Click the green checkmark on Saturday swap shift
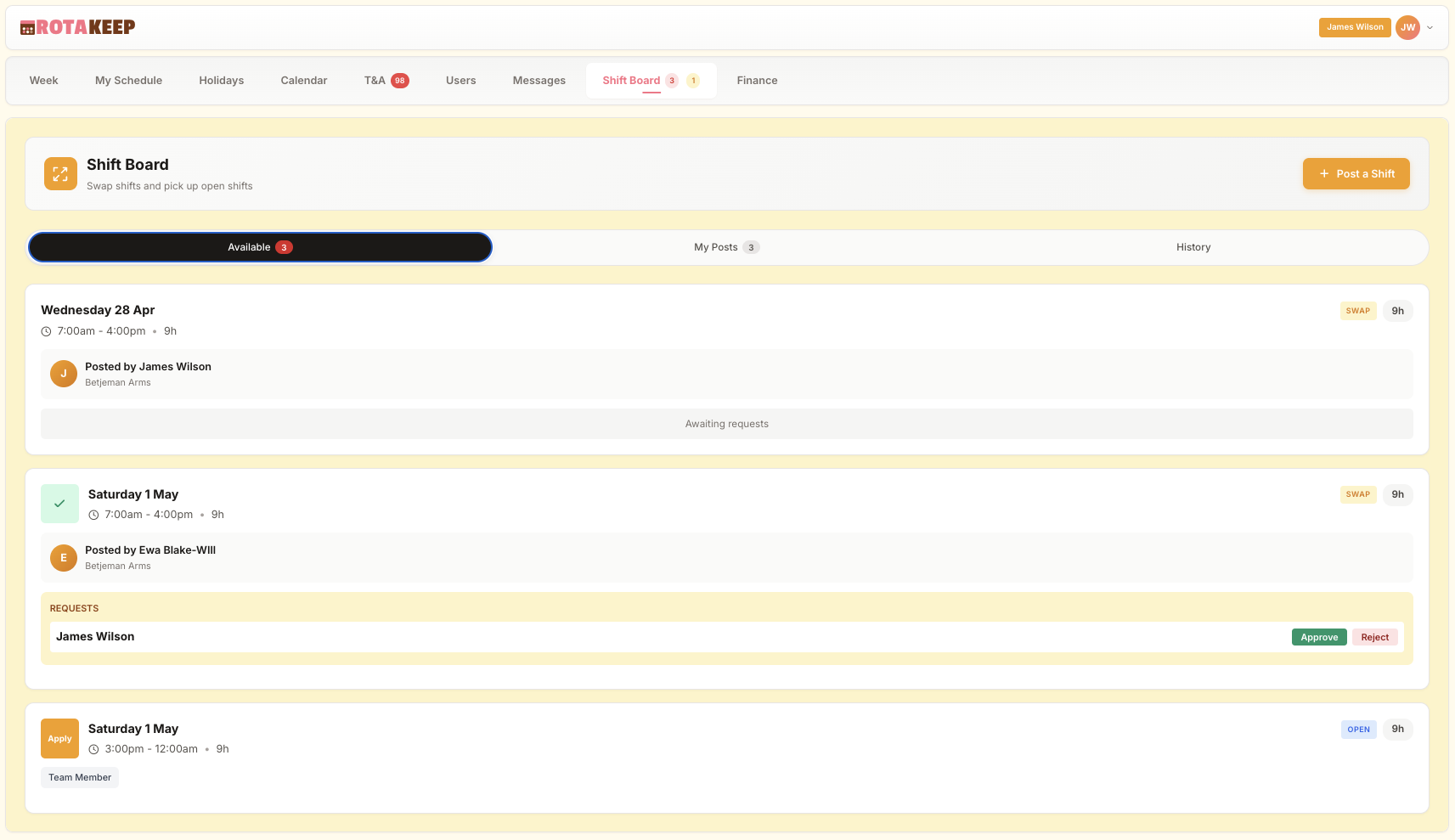 point(59,504)
